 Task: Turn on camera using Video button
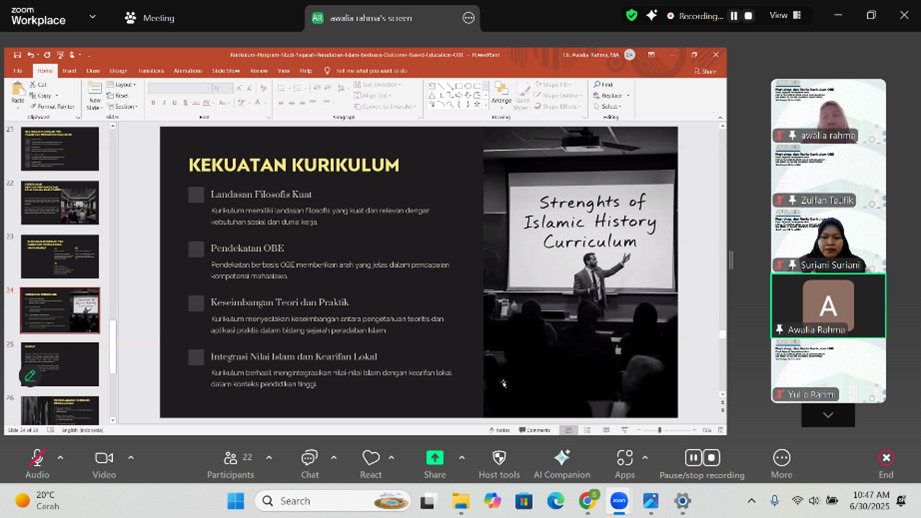[104, 458]
